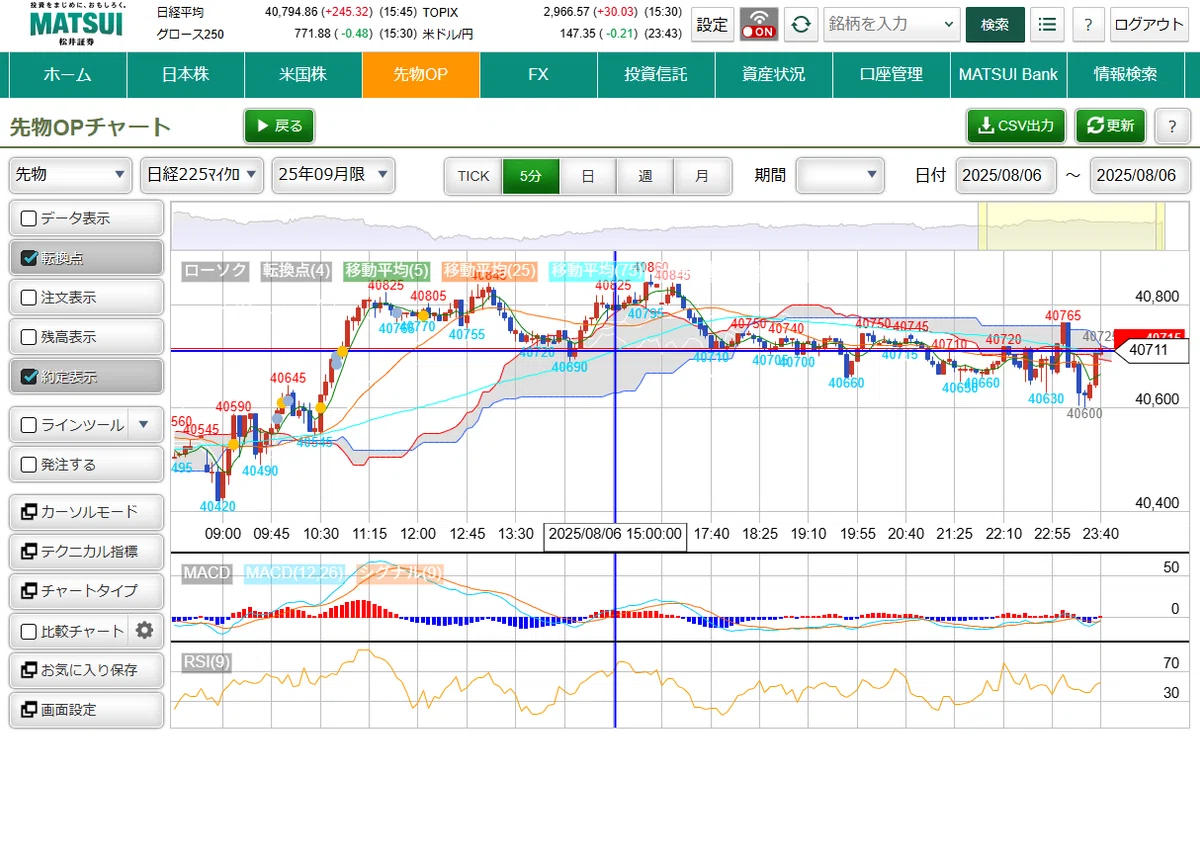Open the list menu icon beside 検索
Viewport: 1200px width, 864px height.
(x=1047, y=25)
